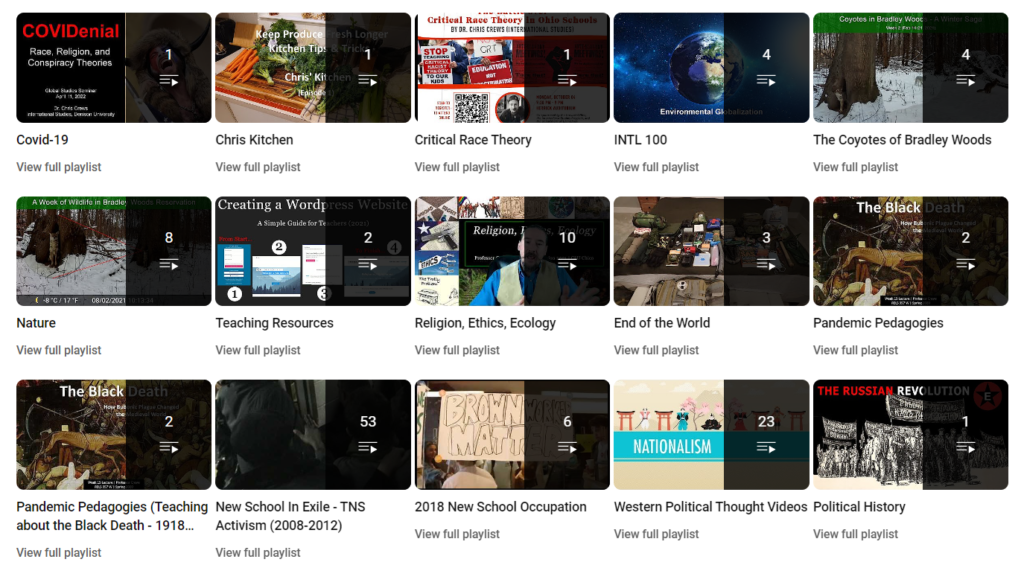
Task: Click playlist icon on Political History thumbnail
Action: tap(965, 448)
